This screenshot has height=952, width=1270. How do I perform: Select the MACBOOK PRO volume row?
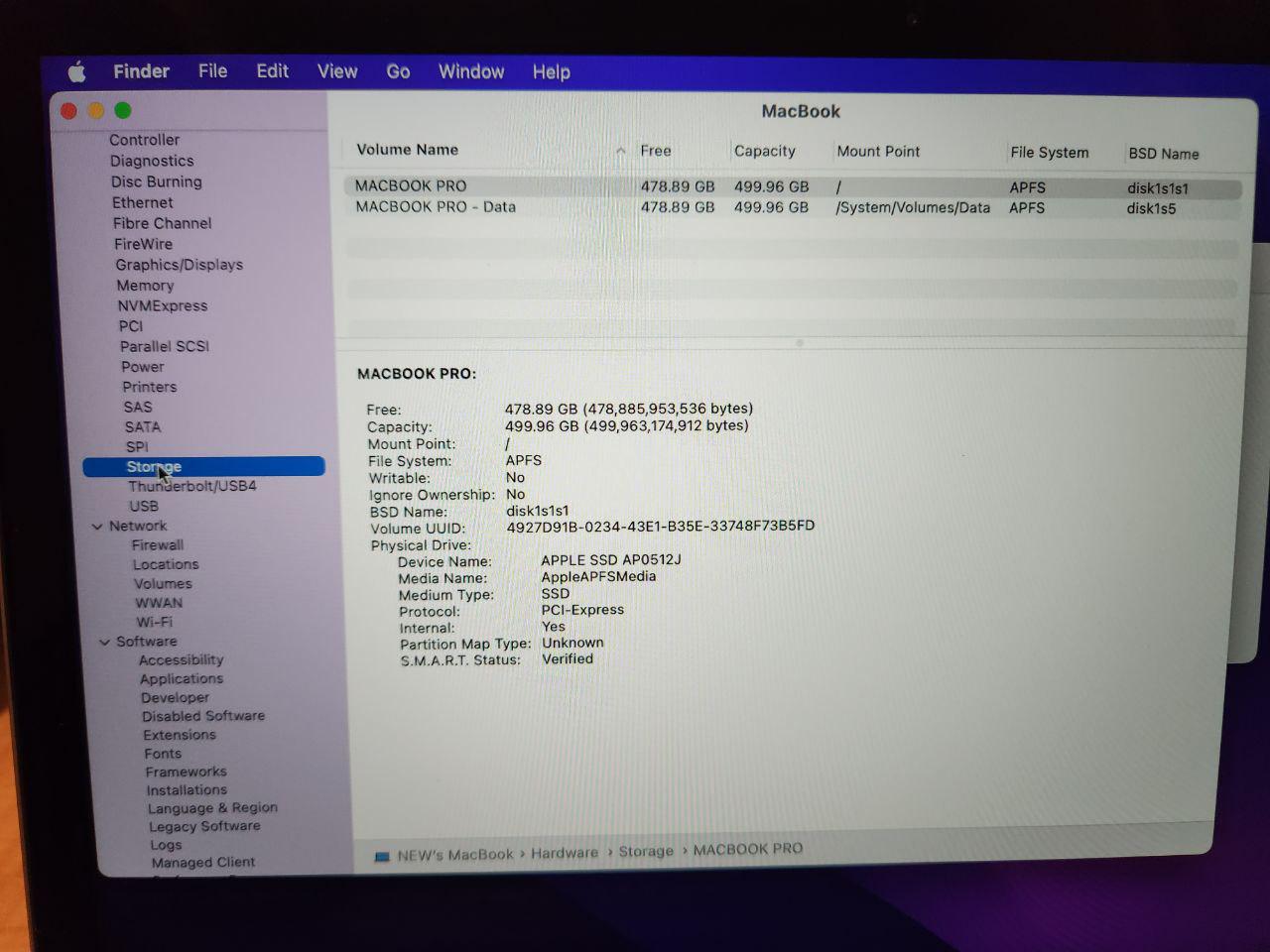(792, 186)
